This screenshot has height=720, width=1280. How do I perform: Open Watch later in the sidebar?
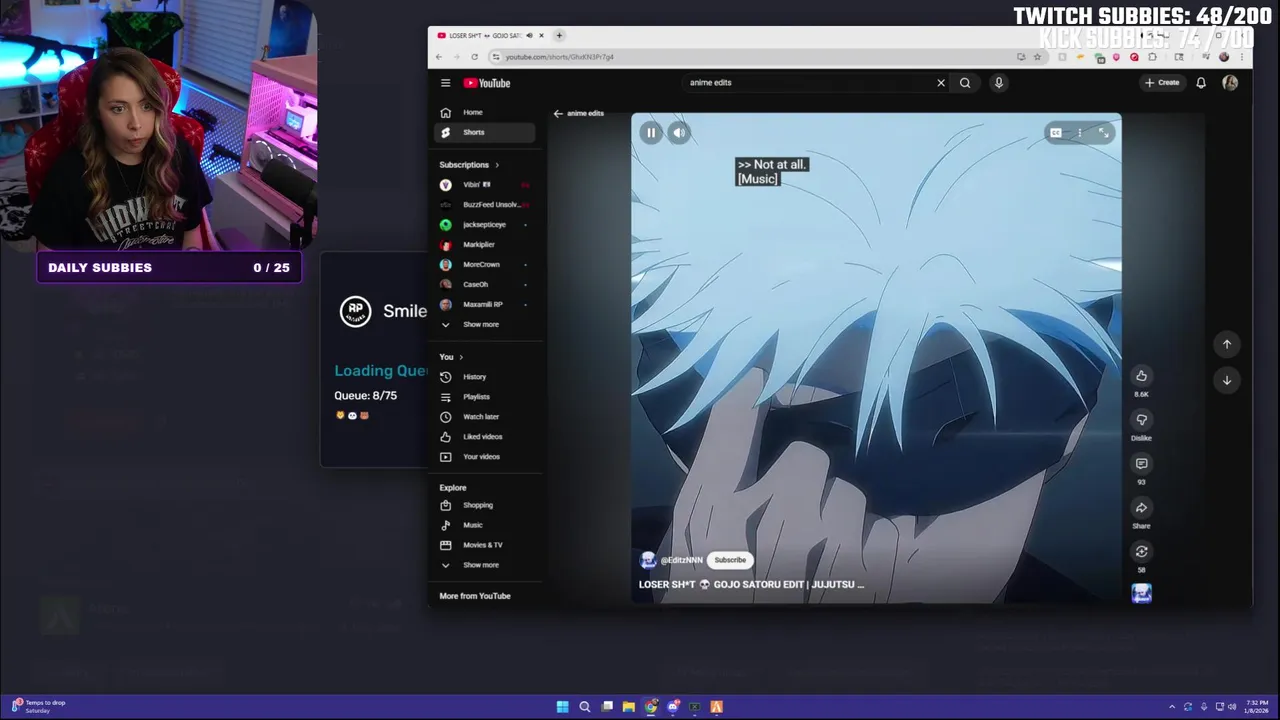[x=485, y=417]
